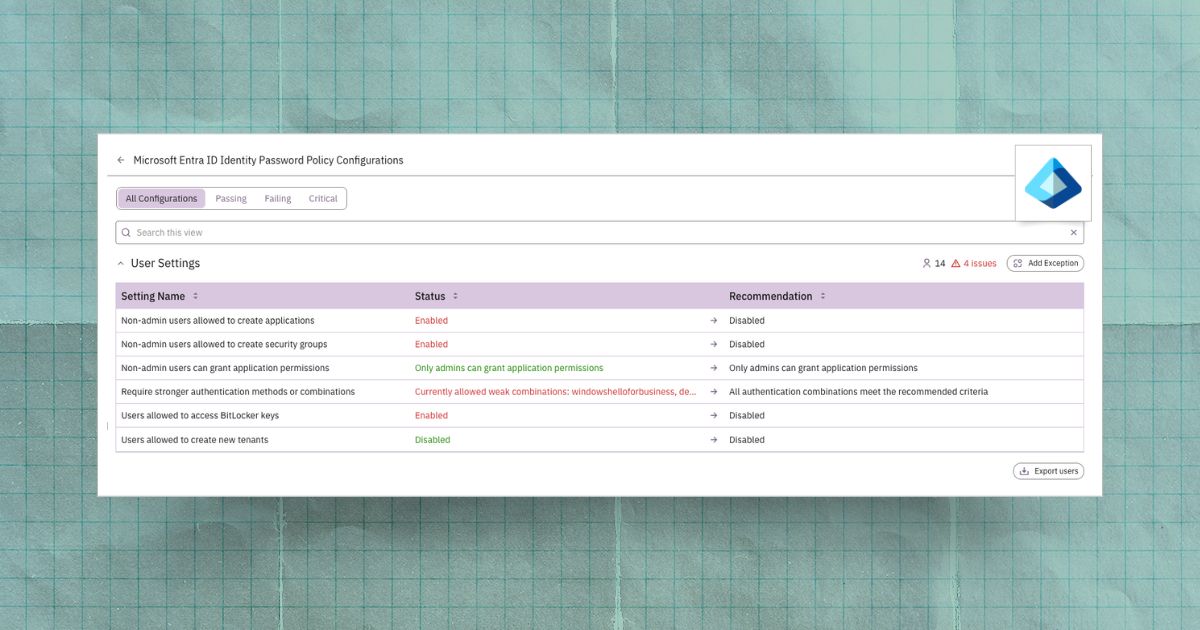Click the red warning triangle icon
1200x630 pixels.
[956, 264]
